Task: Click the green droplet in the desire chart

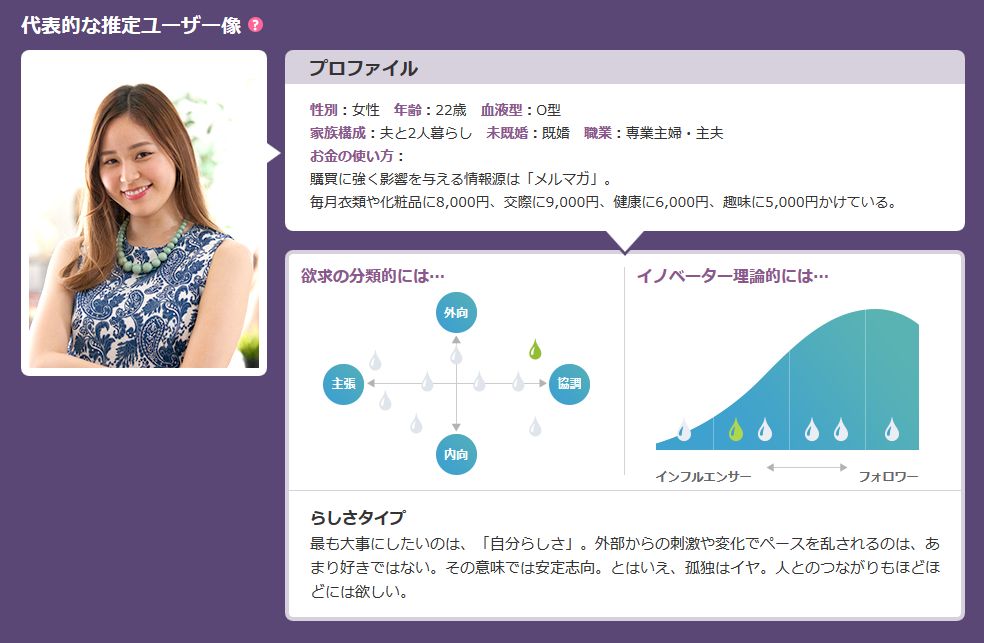Action: (x=535, y=349)
